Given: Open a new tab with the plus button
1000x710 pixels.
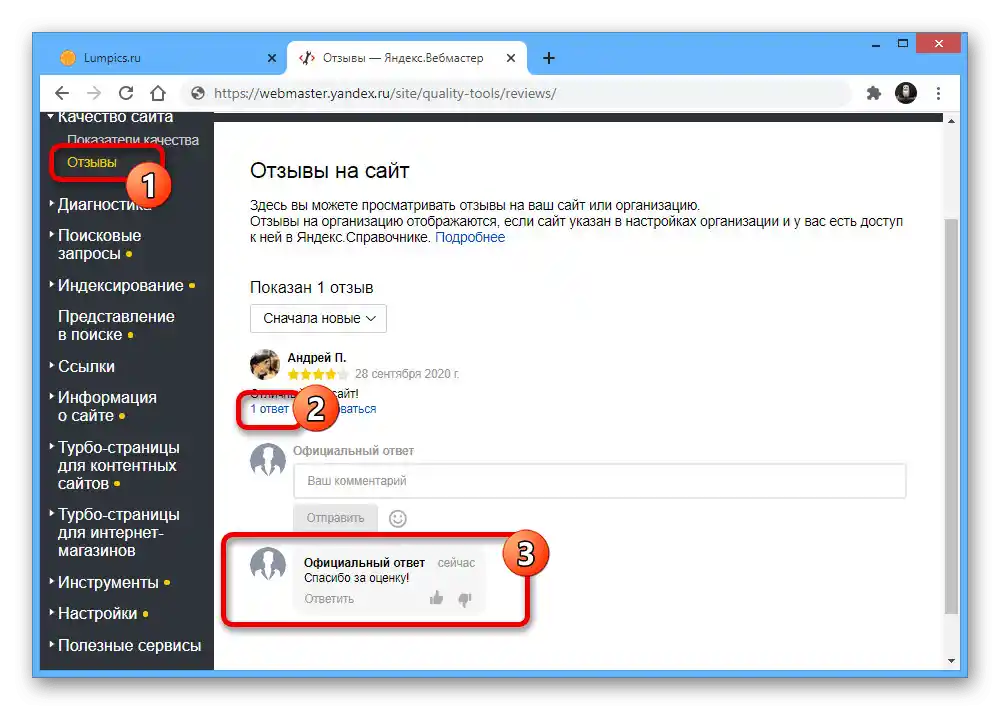Looking at the screenshot, I should coord(548,58).
